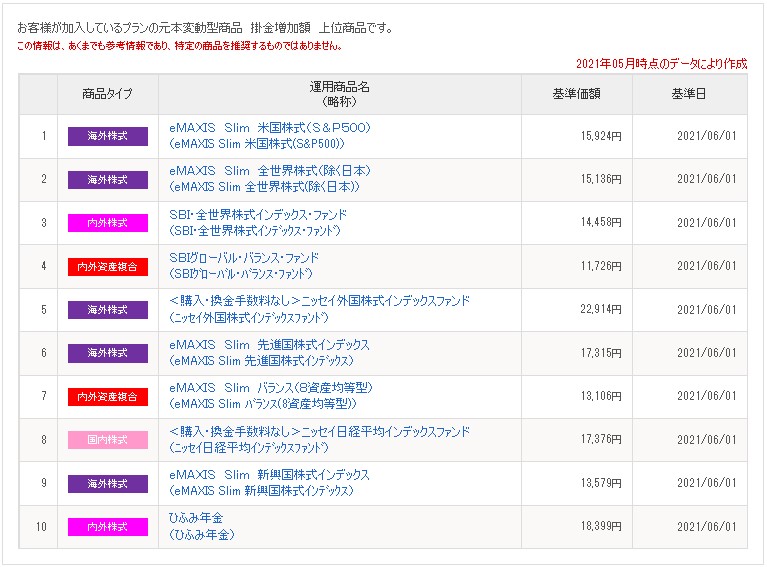Click 国内株式 badge in row 8
The width and height of the screenshot is (767, 567).
(x=108, y=440)
